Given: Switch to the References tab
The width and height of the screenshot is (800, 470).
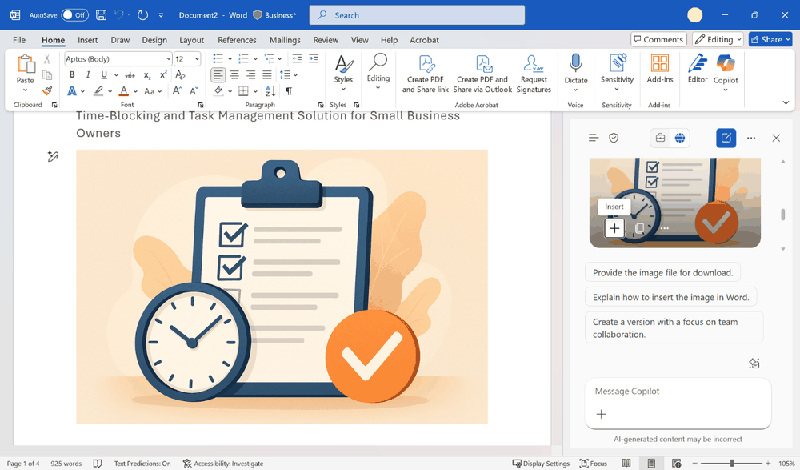Looking at the screenshot, I should coord(237,40).
